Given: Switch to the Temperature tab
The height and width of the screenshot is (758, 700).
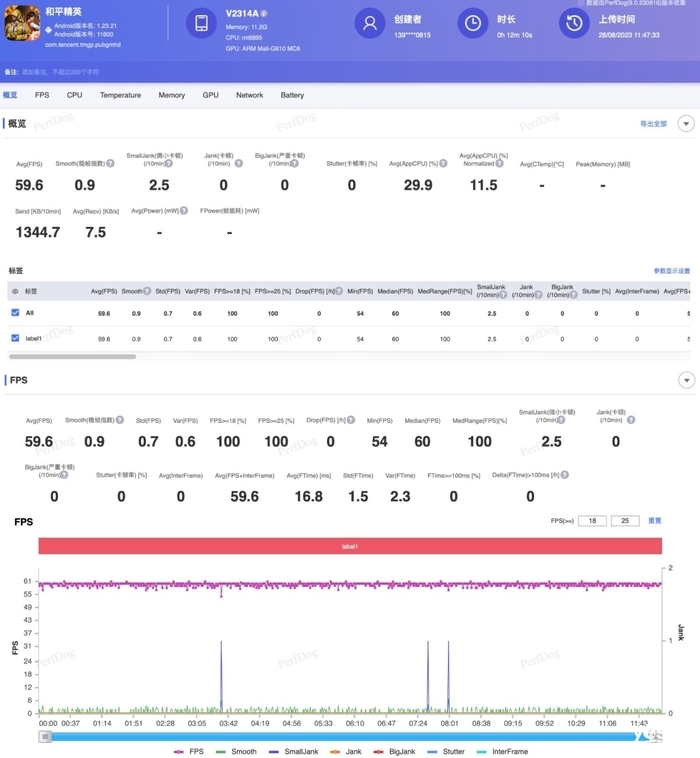Looking at the screenshot, I should click(x=120, y=95).
